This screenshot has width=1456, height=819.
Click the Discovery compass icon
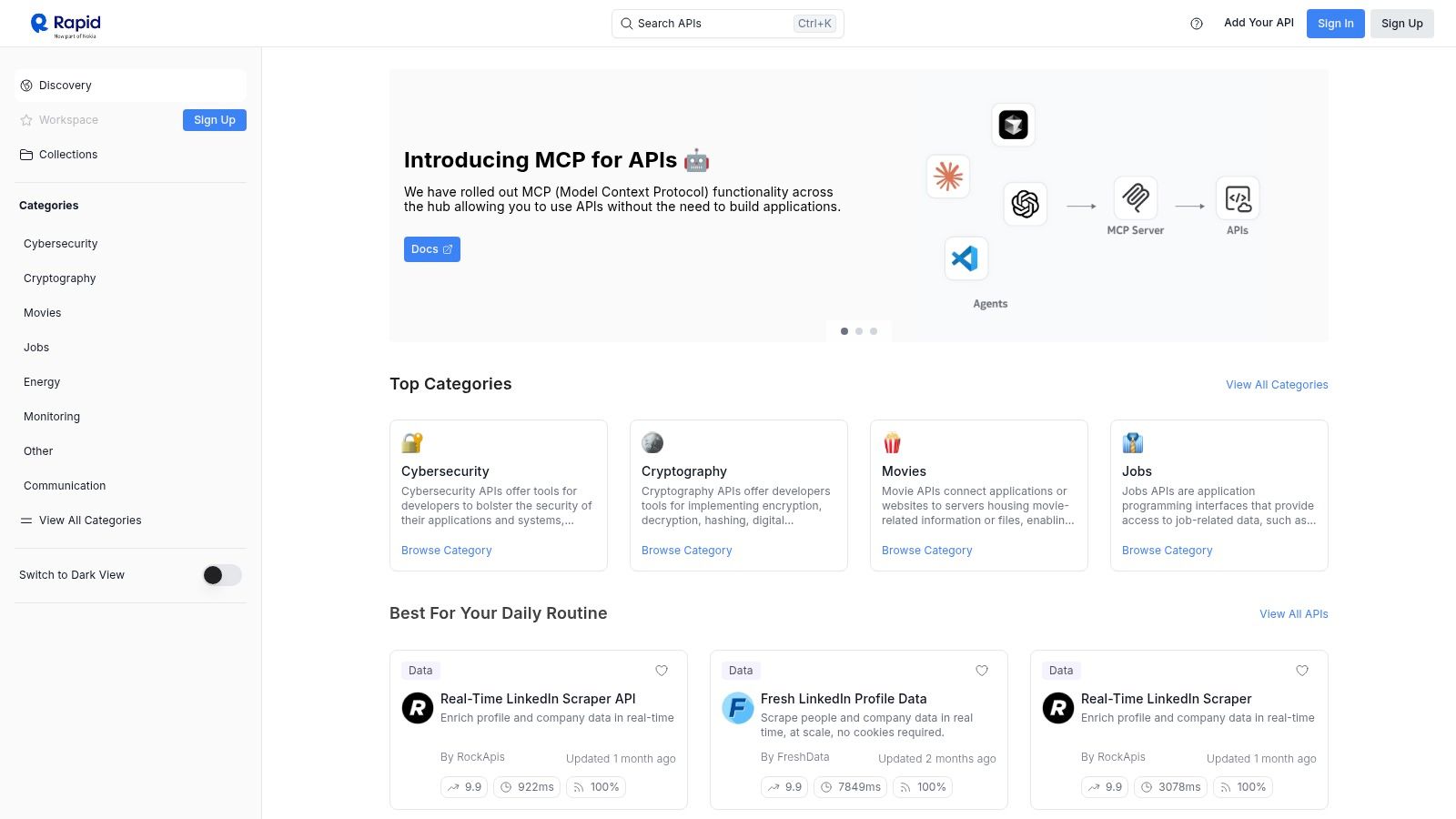tap(26, 86)
